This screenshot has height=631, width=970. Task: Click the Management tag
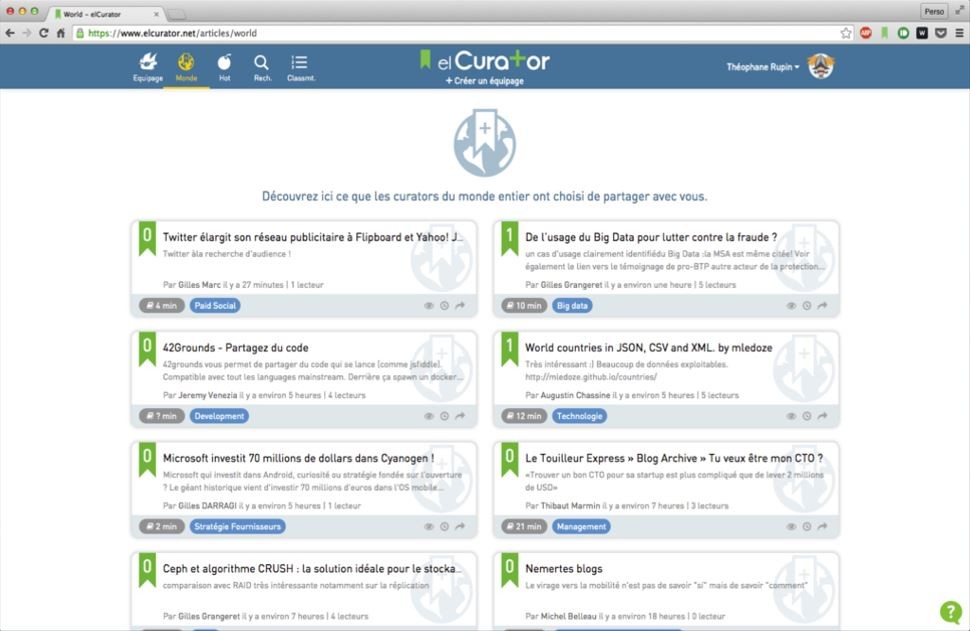pyautogui.click(x=582, y=526)
